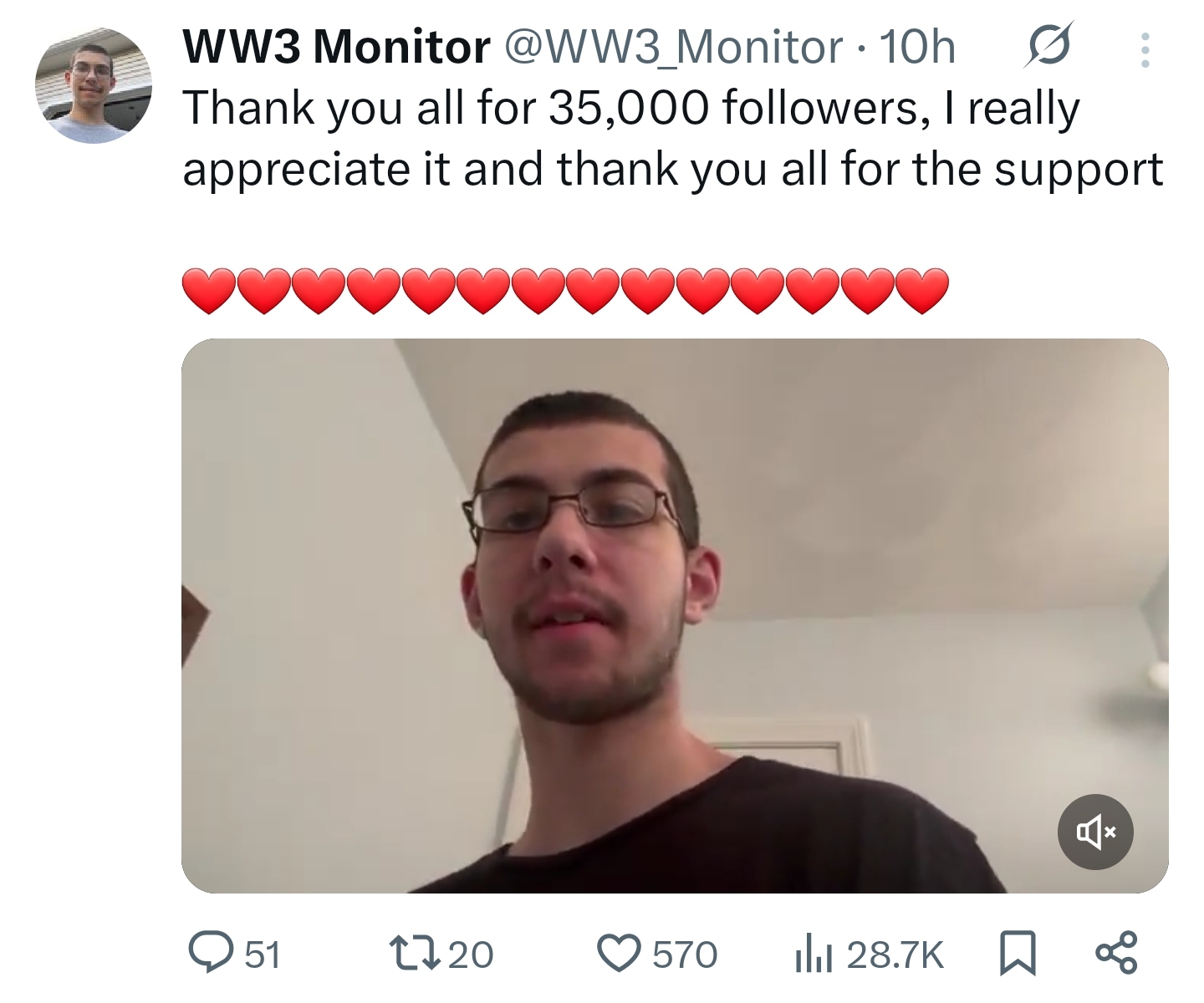Click the 28.7K views count
This screenshot has height=1003, width=1204.
tap(895, 955)
